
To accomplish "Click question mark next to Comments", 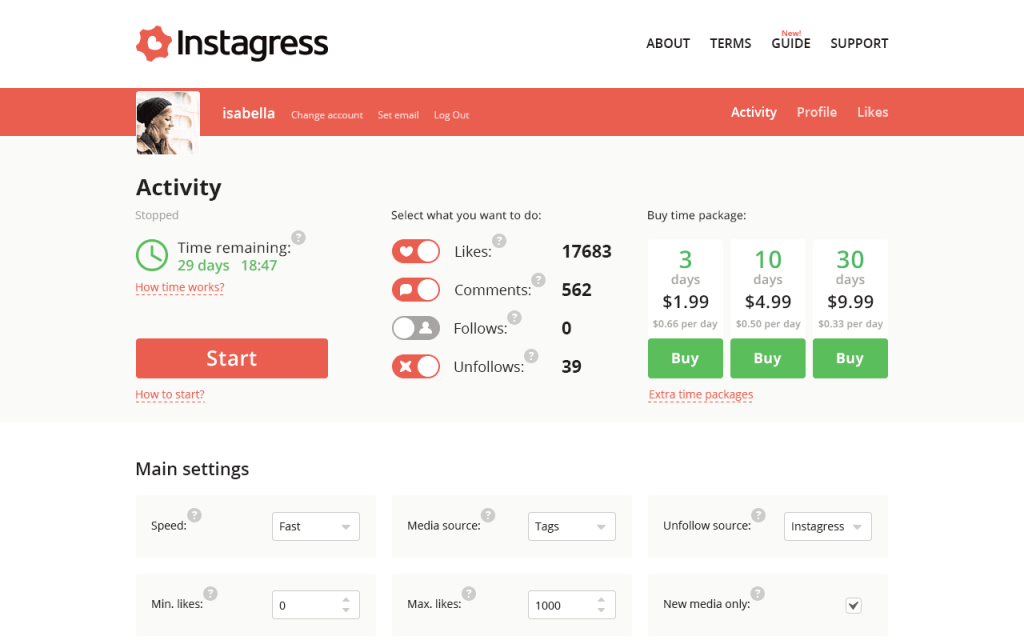I will pyautogui.click(x=538, y=280).
